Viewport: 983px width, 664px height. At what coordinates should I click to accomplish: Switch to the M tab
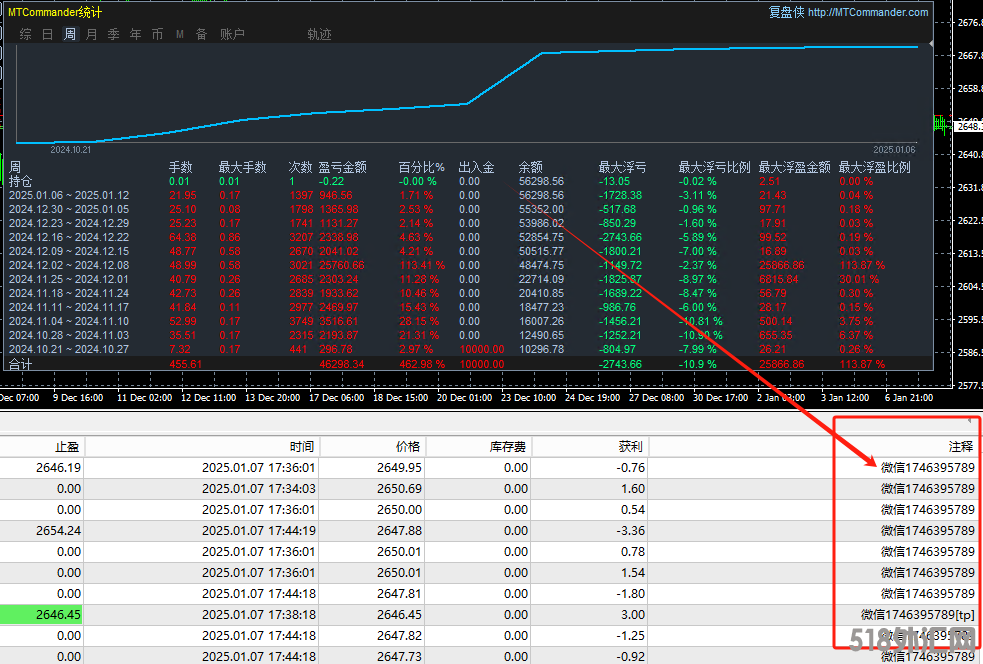click(180, 34)
